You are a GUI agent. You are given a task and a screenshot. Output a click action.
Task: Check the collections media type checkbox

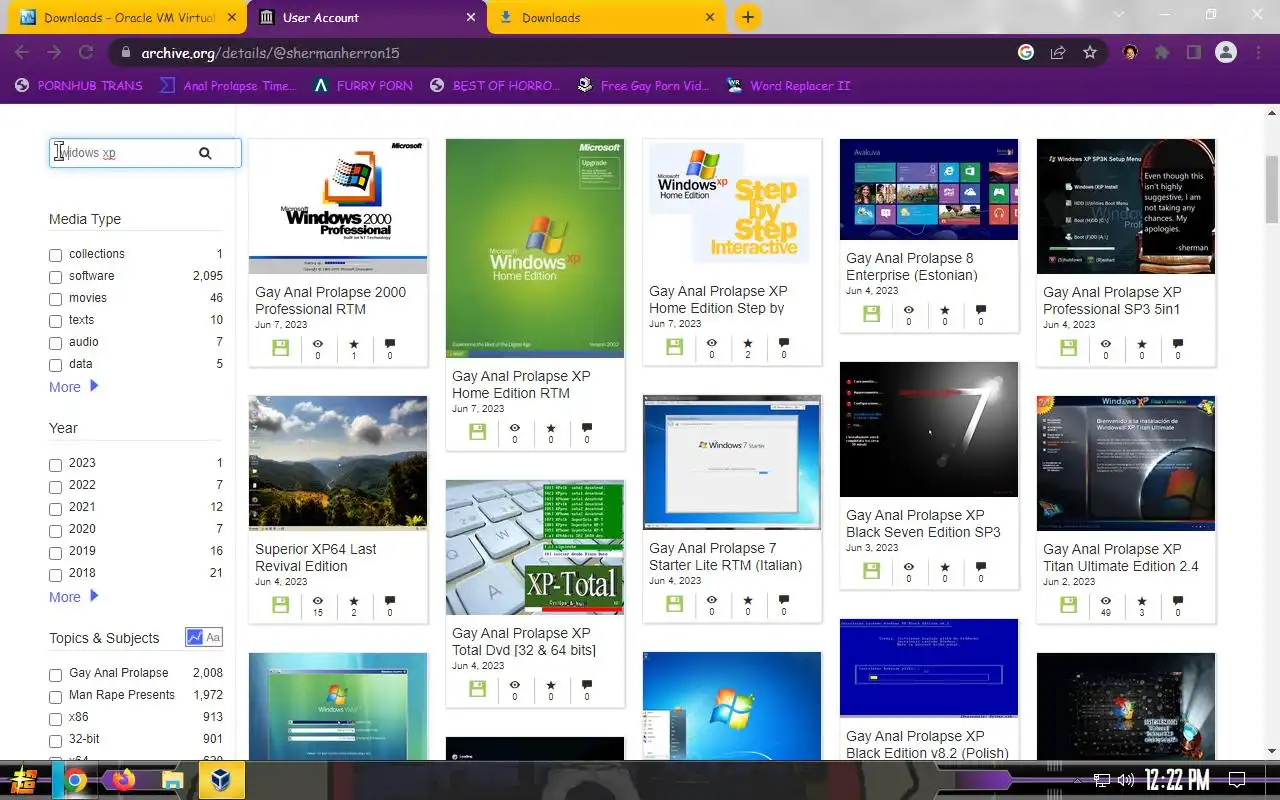(x=56, y=255)
